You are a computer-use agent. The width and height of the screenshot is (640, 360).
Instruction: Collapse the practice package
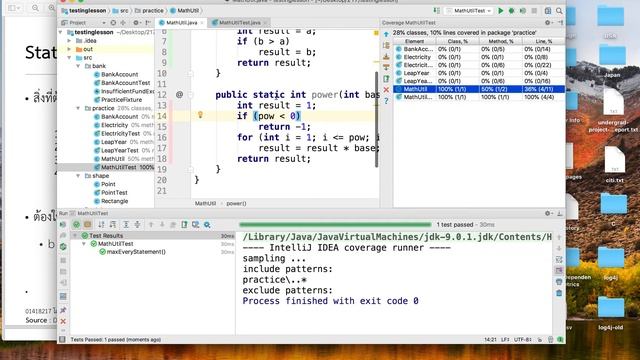pyautogui.click(x=78, y=108)
